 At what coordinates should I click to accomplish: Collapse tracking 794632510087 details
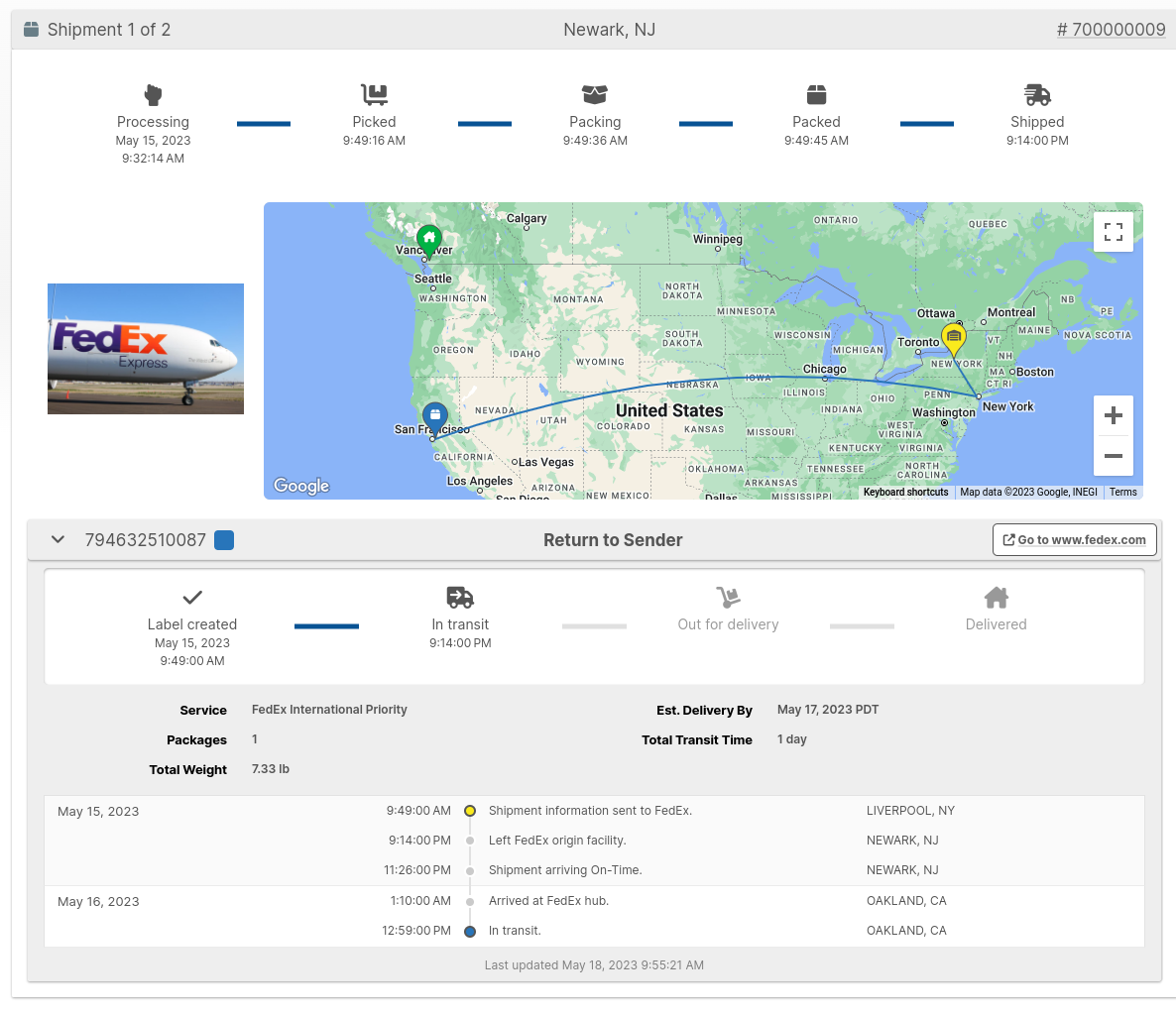click(59, 540)
